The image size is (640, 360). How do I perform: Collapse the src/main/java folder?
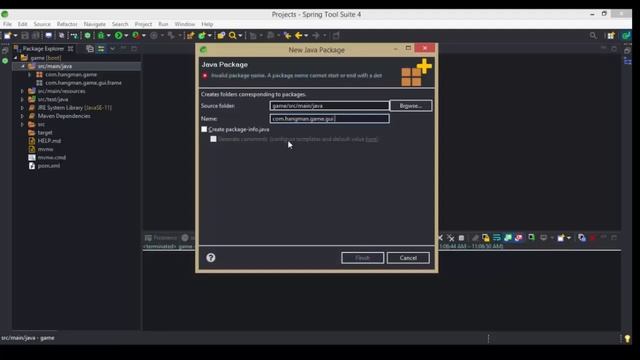click(23, 66)
